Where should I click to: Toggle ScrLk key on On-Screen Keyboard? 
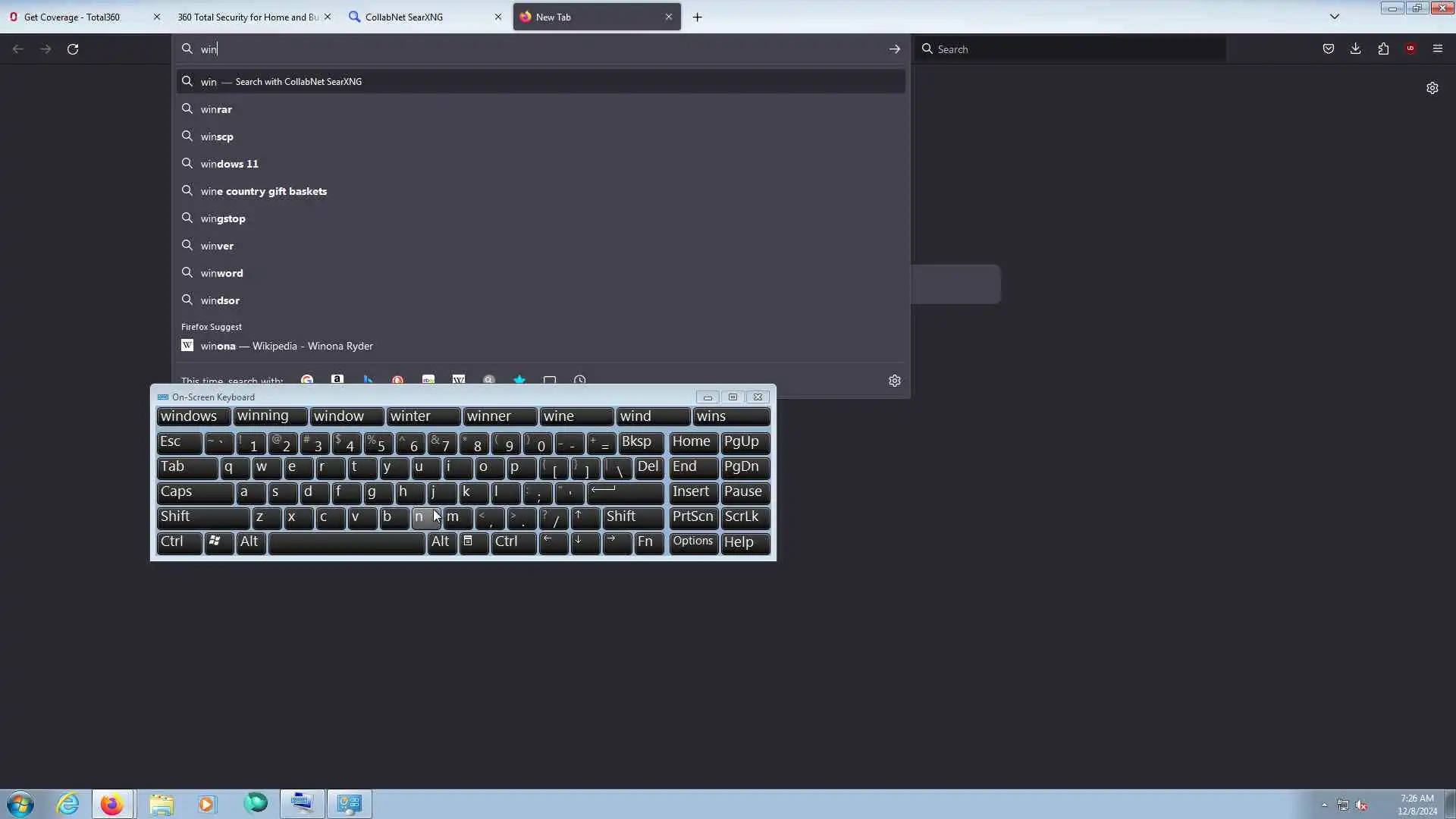[x=745, y=517]
